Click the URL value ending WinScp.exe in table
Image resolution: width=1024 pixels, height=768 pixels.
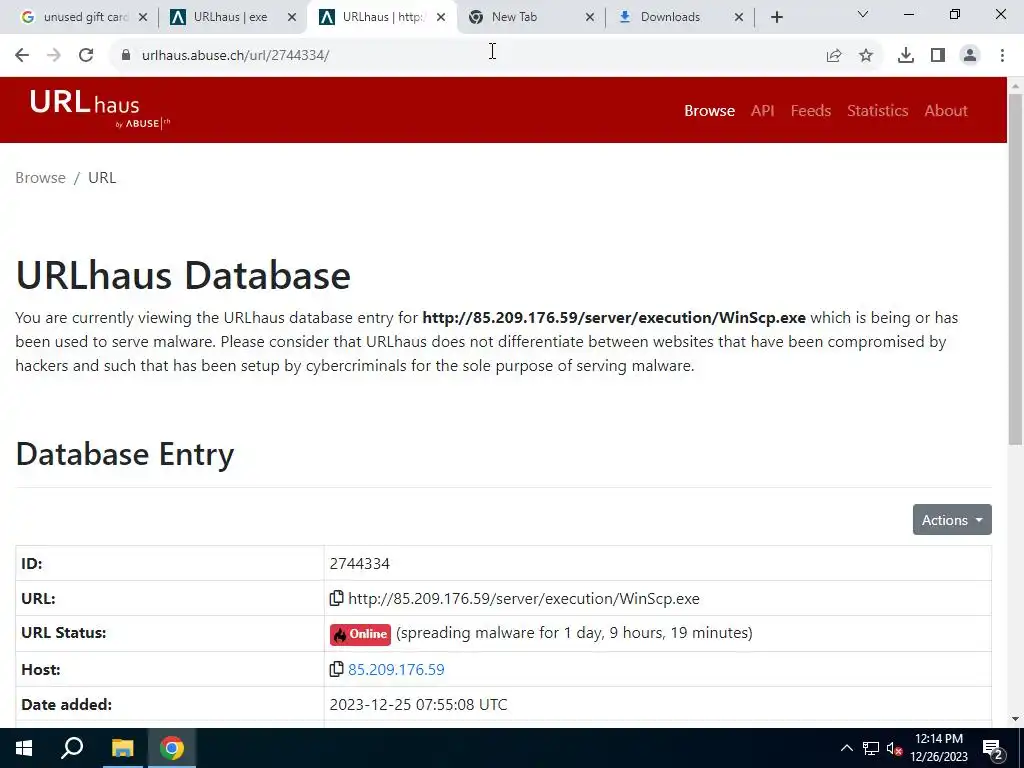coord(524,599)
